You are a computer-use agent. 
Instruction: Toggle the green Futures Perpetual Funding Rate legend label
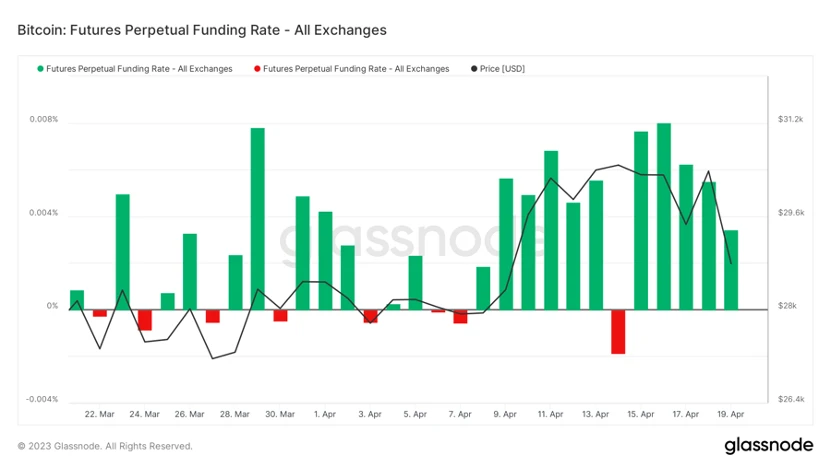tap(139, 69)
